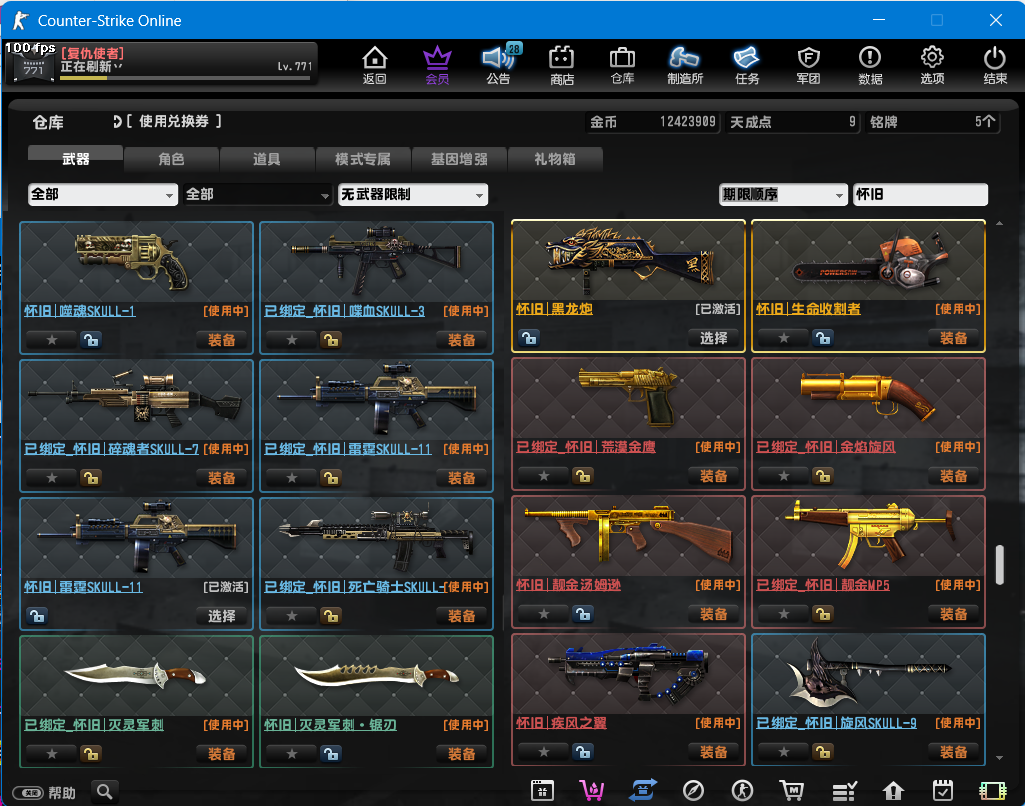Open the 商店 shop icon

click(x=562, y=65)
